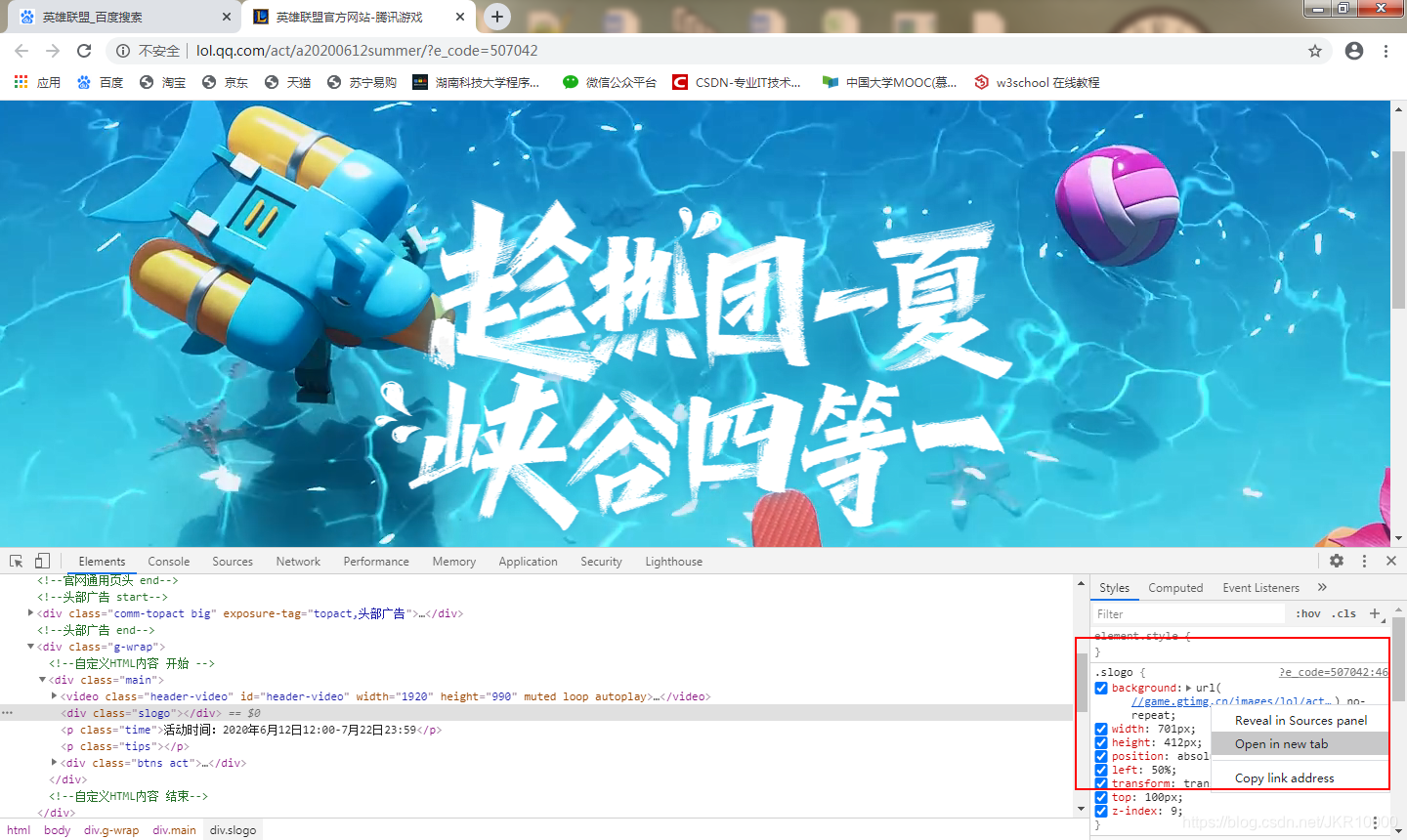Open the 苏宁易购 bookmark
Image resolution: width=1407 pixels, height=840 pixels.
(x=362, y=82)
